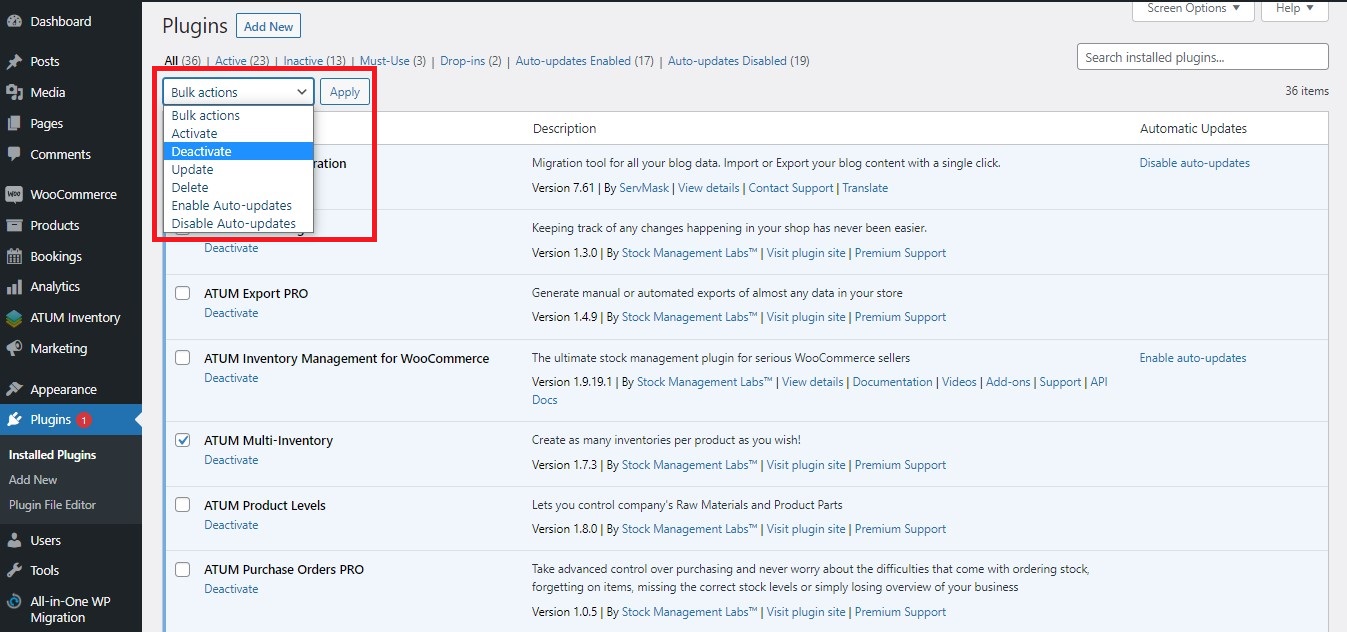Viewport: 1347px width, 632px height.
Task: Select Delete from the bulk actions list
Action: click(239, 187)
